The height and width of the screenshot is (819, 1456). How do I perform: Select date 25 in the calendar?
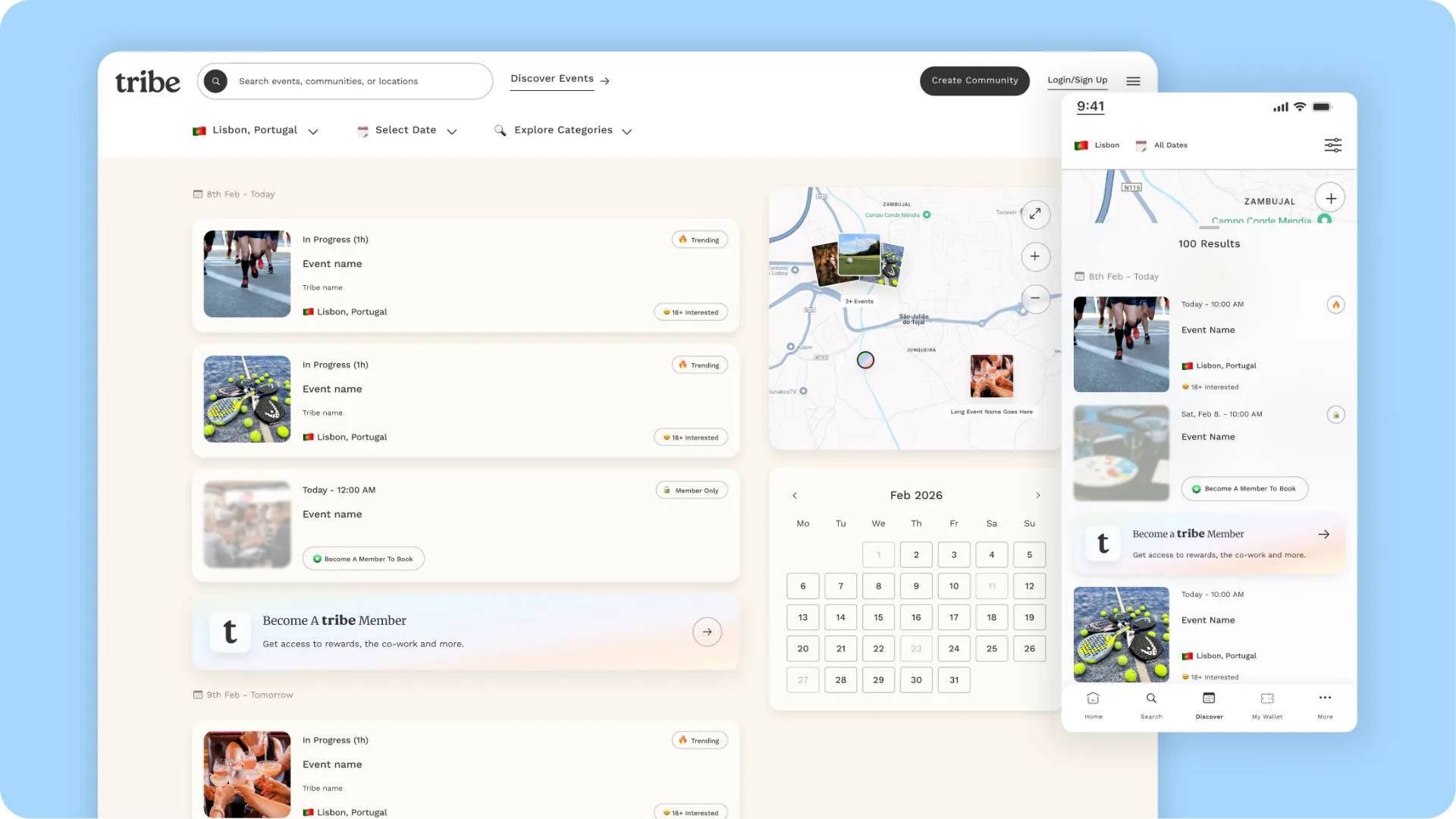coord(992,648)
